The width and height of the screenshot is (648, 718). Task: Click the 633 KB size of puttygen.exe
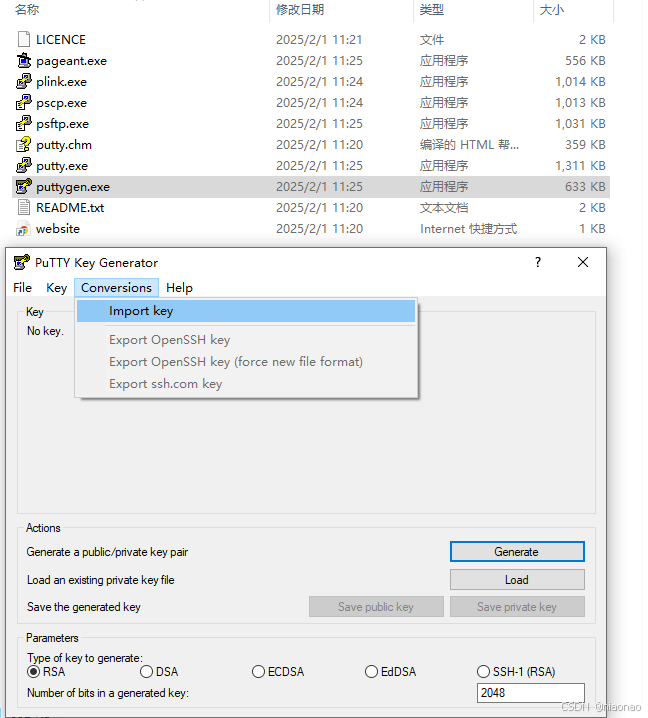585,187
